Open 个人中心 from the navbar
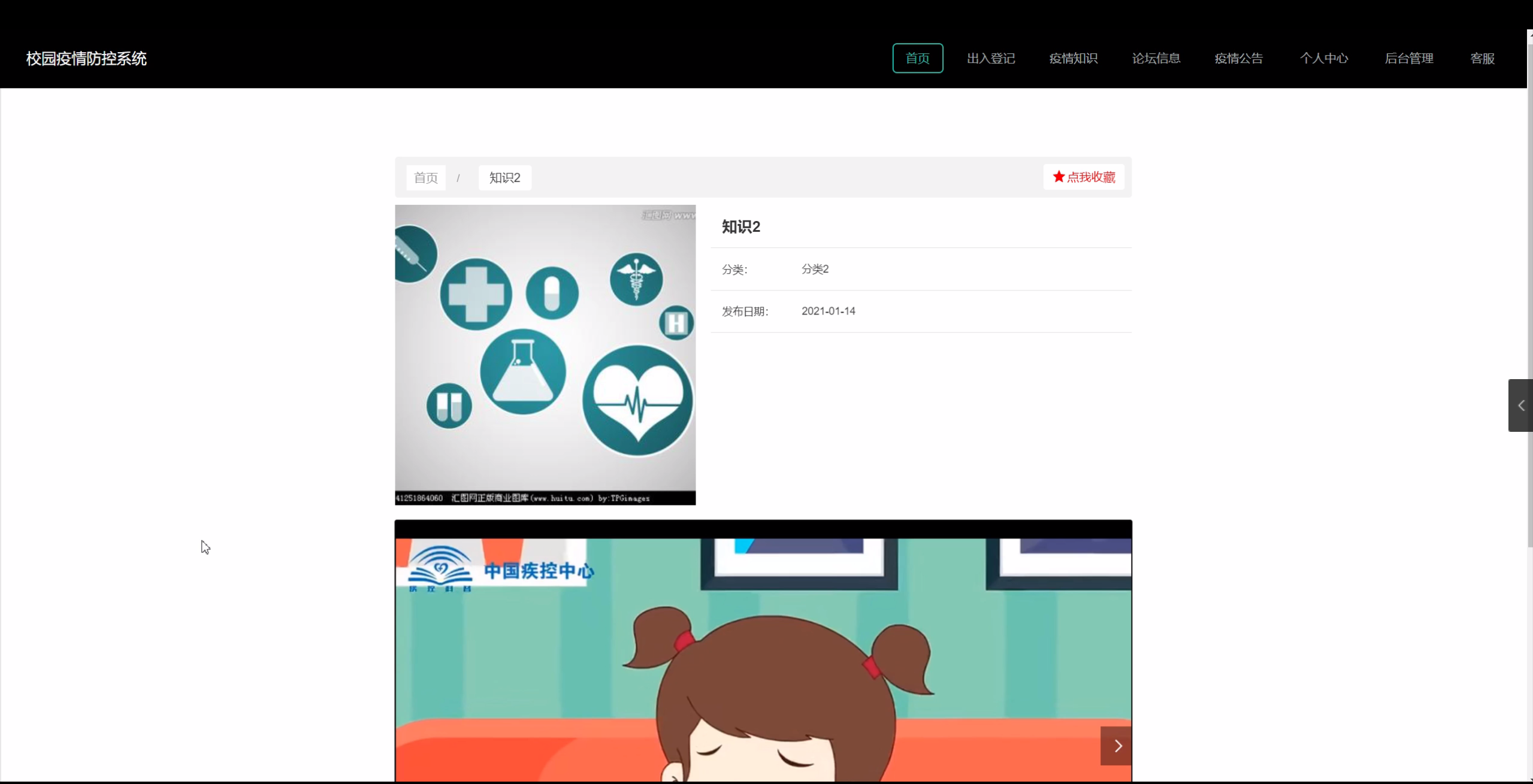Screen dimensions: 1533x784 tap(1323, 58)
